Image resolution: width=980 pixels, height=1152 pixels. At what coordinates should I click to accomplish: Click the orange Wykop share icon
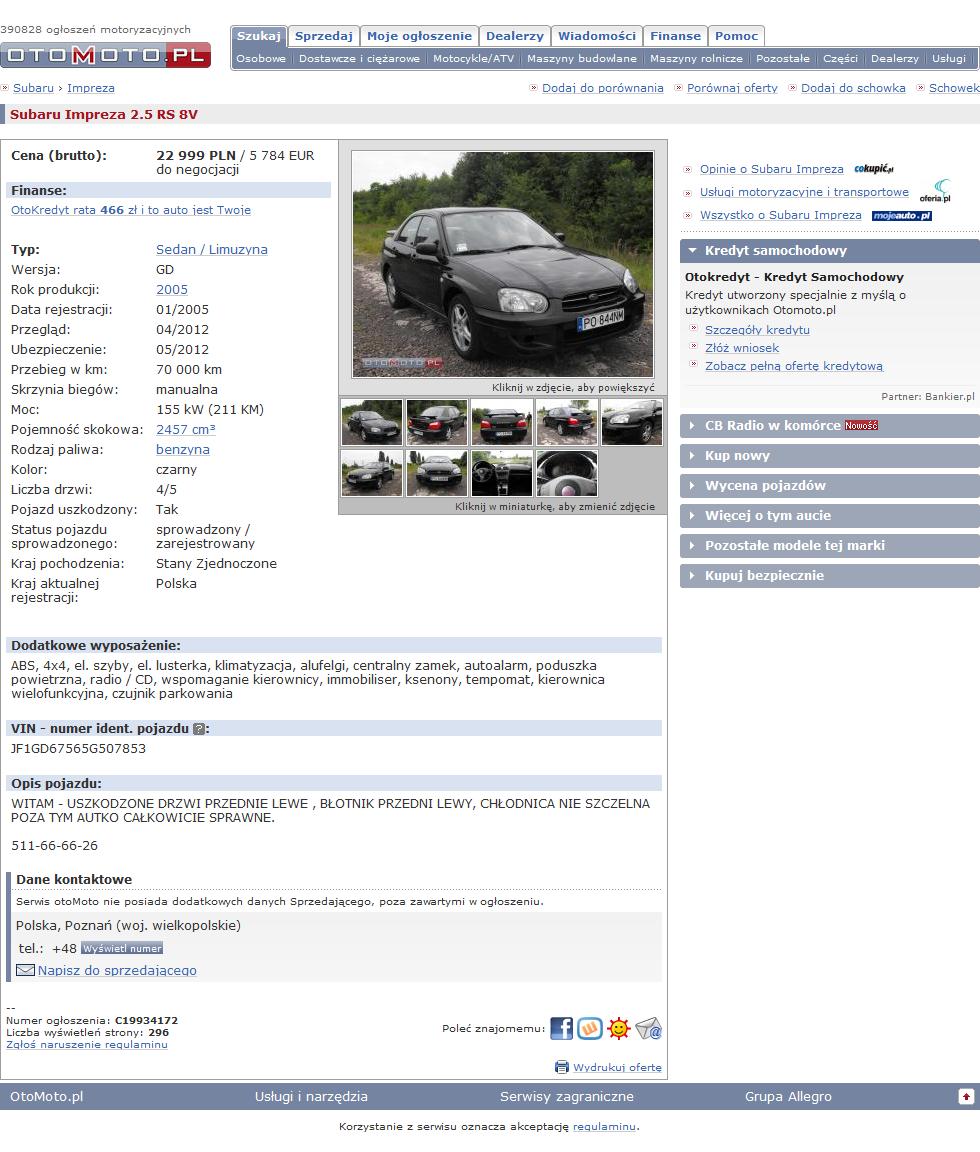click(590, 1029)
